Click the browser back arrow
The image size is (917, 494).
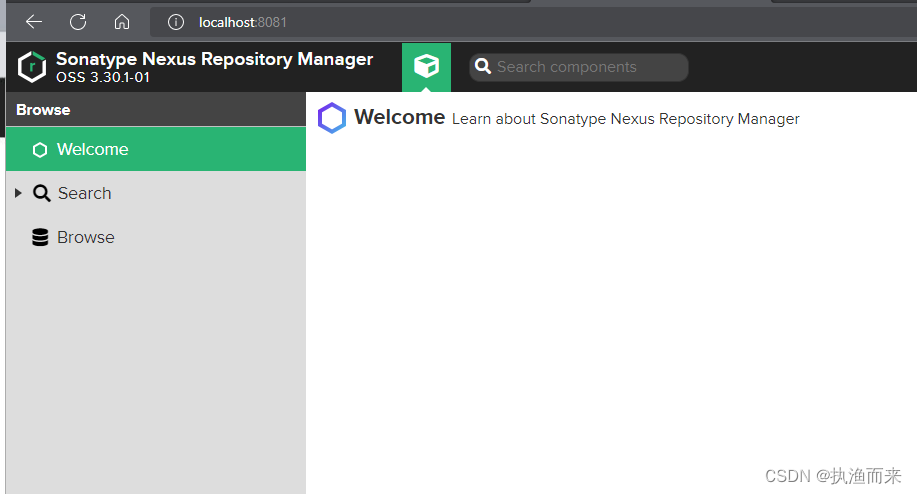coord(34,22)
